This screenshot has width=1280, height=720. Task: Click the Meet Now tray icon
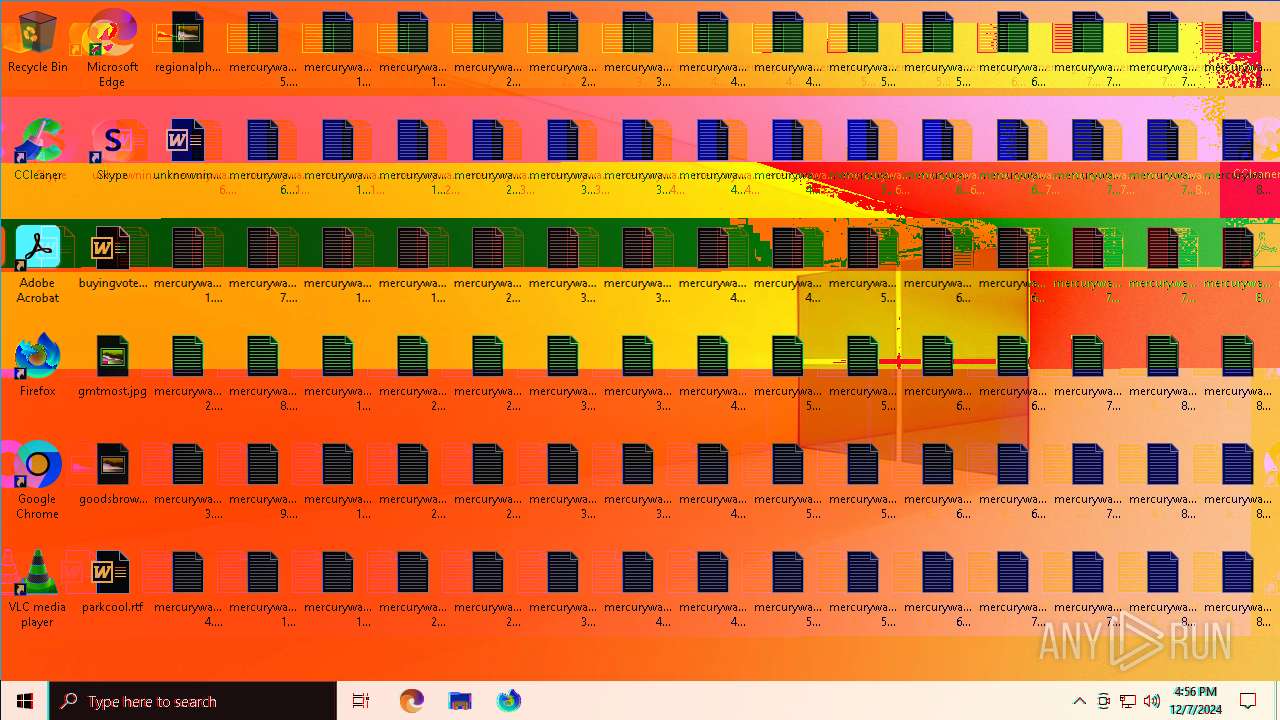(x=1104, y=701)
